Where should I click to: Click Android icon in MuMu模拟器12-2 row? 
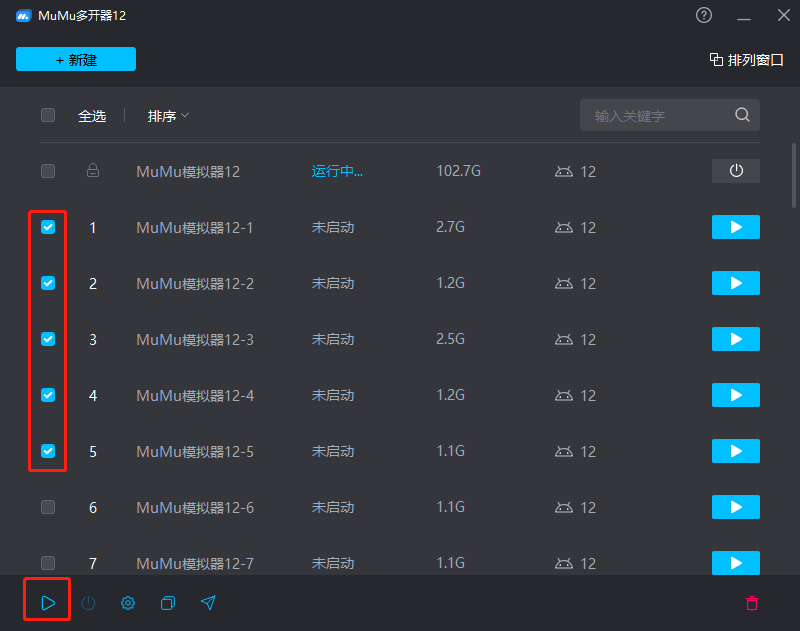[564, 284]
